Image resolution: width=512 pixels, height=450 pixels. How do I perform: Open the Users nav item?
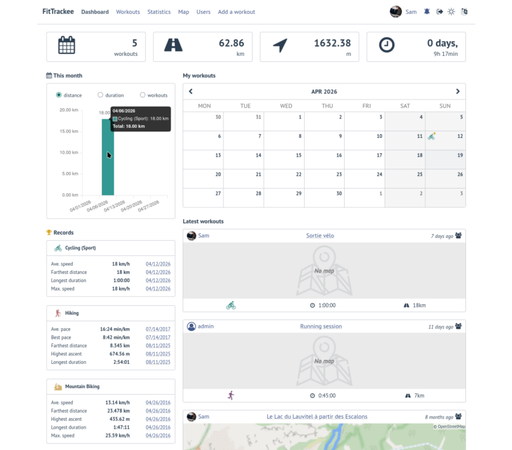pos(203,12)
